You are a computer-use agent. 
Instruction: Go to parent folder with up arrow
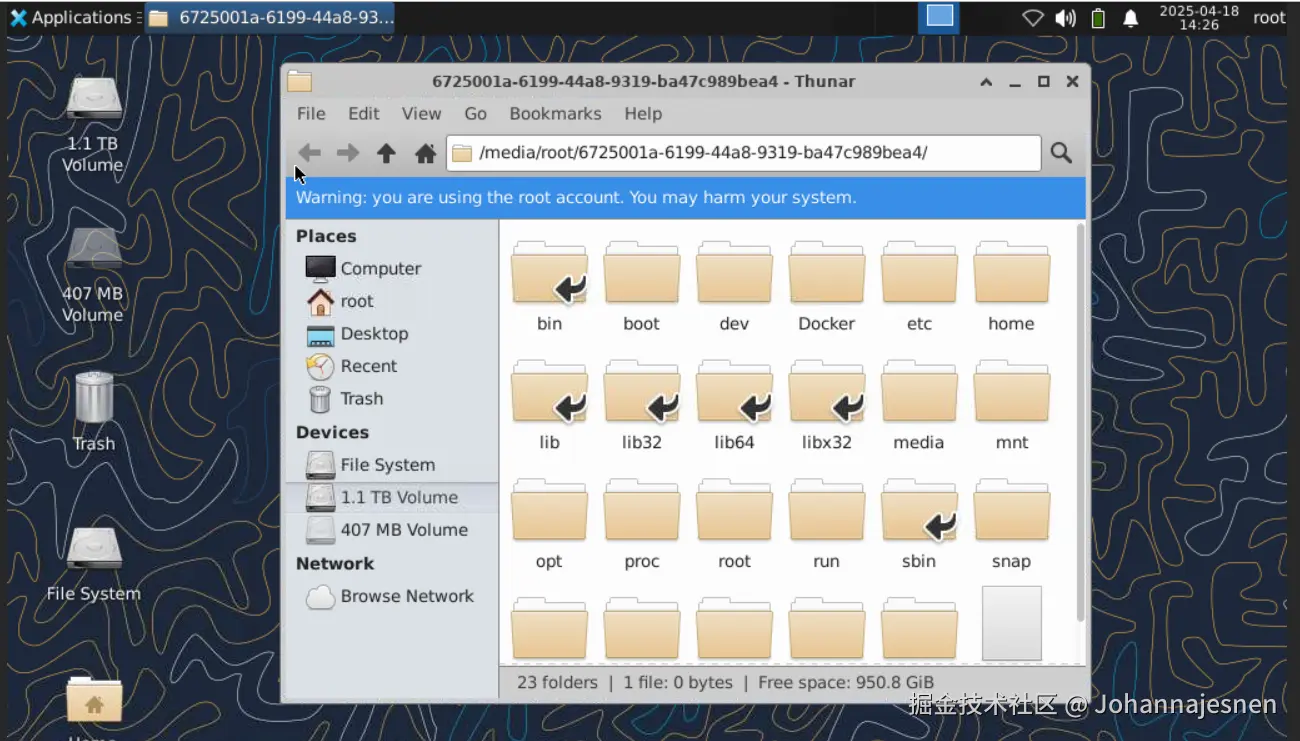pos(386,153)
